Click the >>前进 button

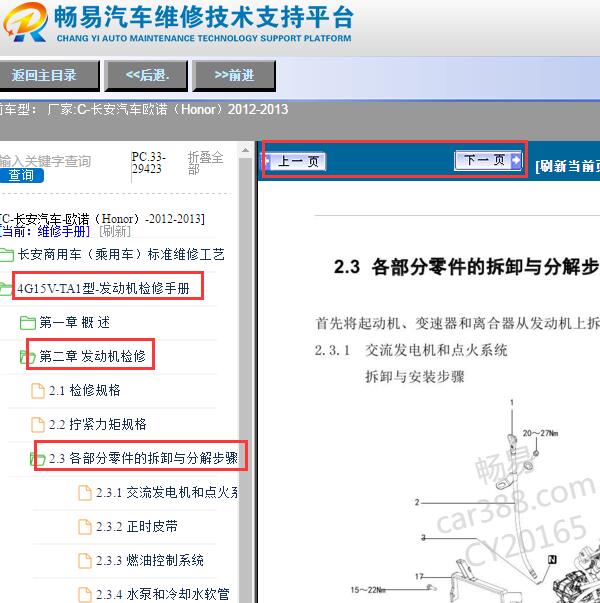pyautogui.click(x=234, y=75)
